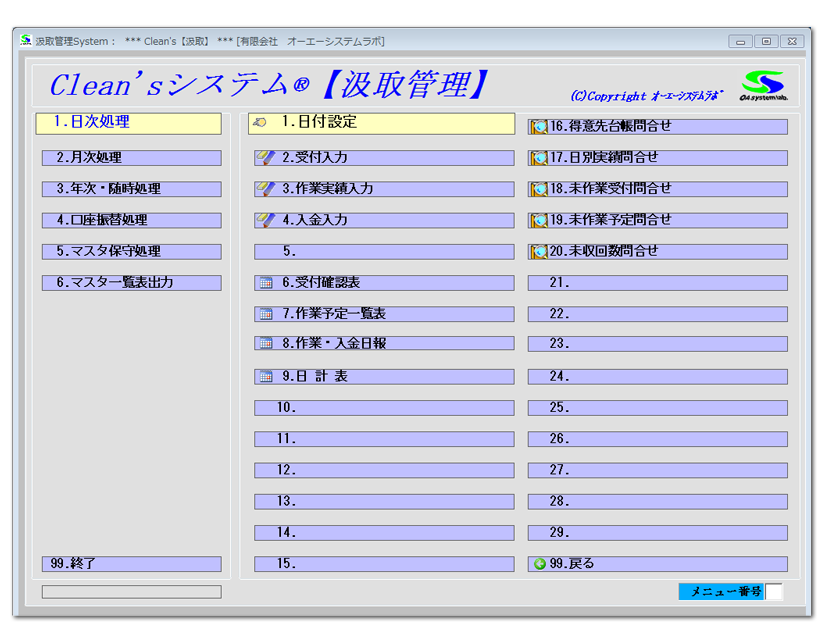Image resolution: width=820 pixels, height=640 pixels.
Task: Open 9.日計表
Action: click(384, 376)
